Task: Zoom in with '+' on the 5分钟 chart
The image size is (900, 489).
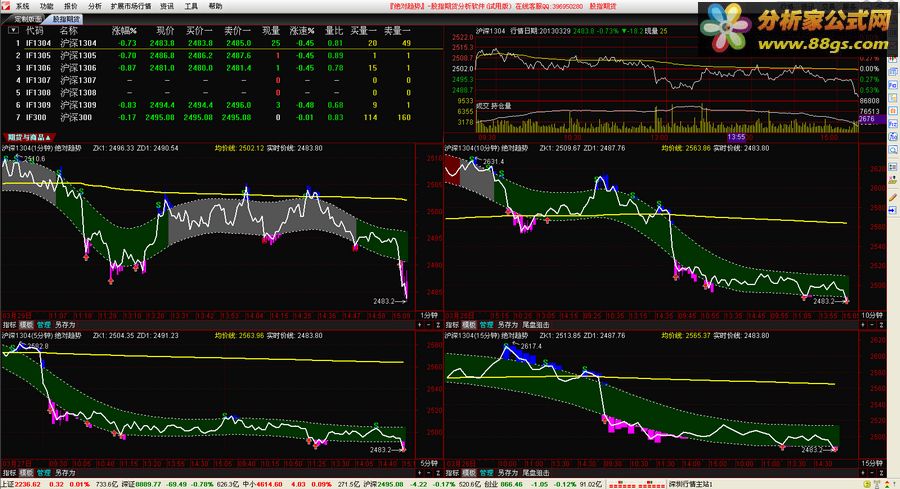Action: click(x=420, y=473)
